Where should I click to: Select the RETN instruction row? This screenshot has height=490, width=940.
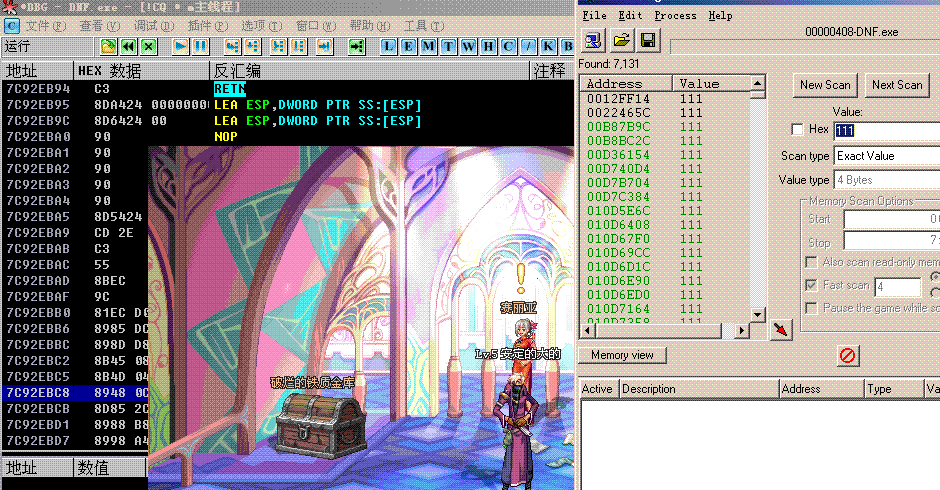[288, 89]
